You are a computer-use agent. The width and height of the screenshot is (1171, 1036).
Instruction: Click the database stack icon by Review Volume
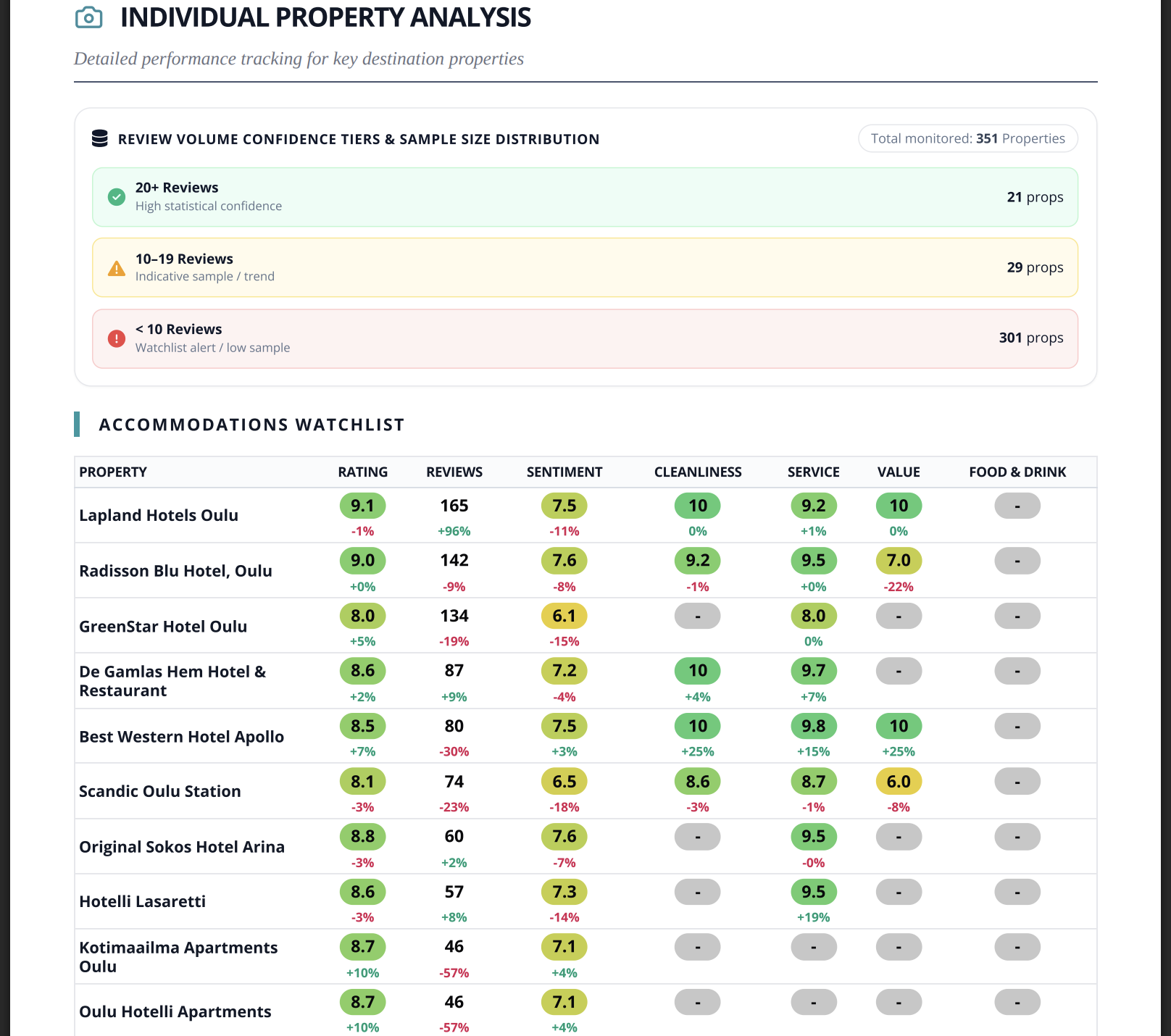tap(100, 138)
